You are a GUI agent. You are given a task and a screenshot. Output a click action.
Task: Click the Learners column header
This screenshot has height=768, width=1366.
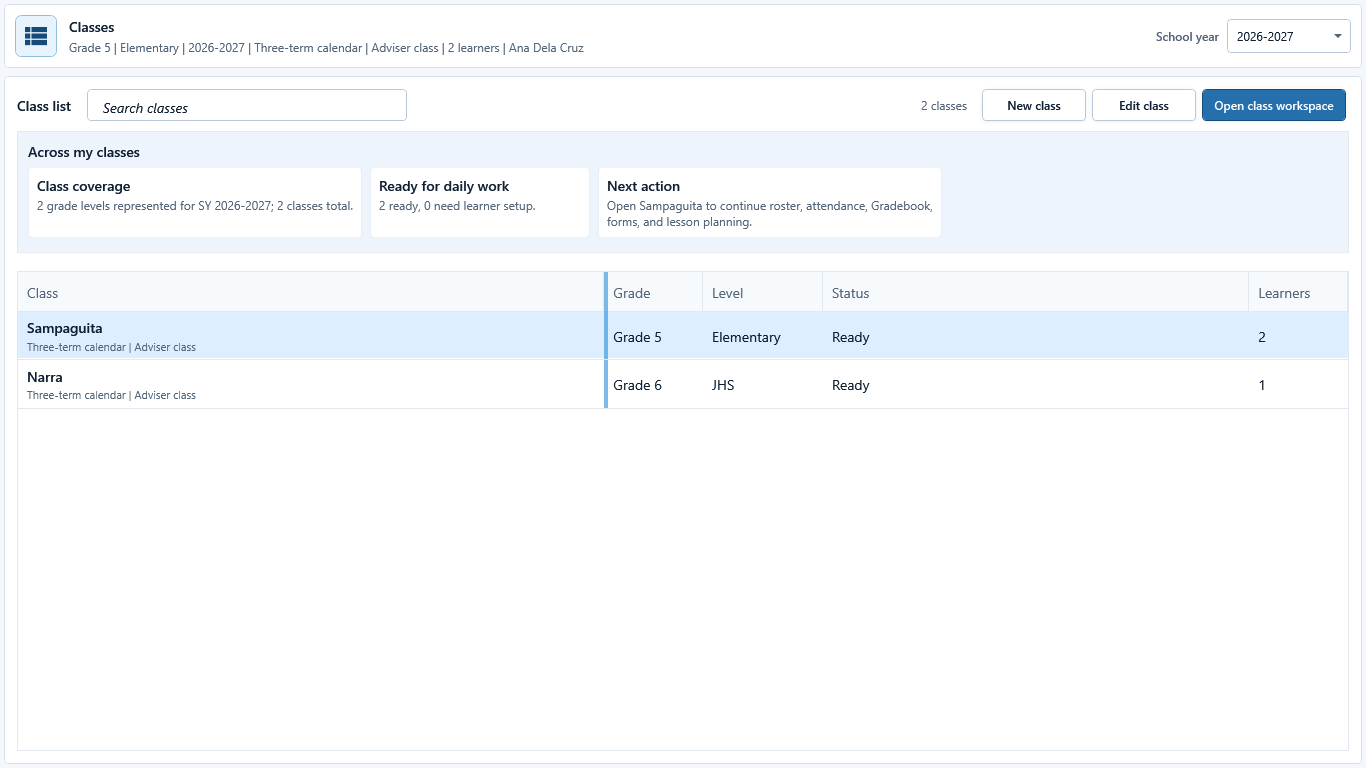[1298, 293]
